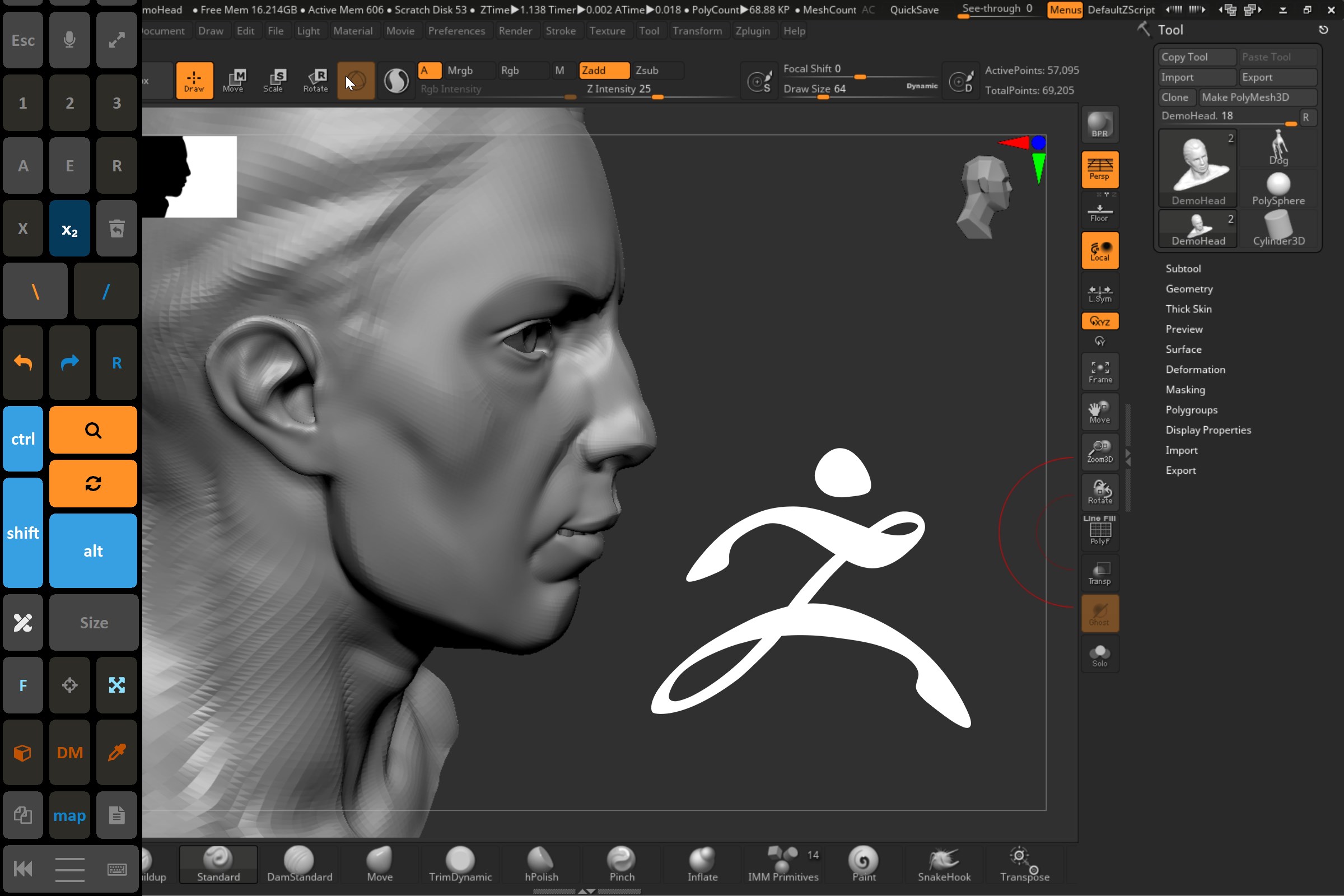Select the SnakeHook brush
This screenshot has width=1344, height=896.
(944, 864)
